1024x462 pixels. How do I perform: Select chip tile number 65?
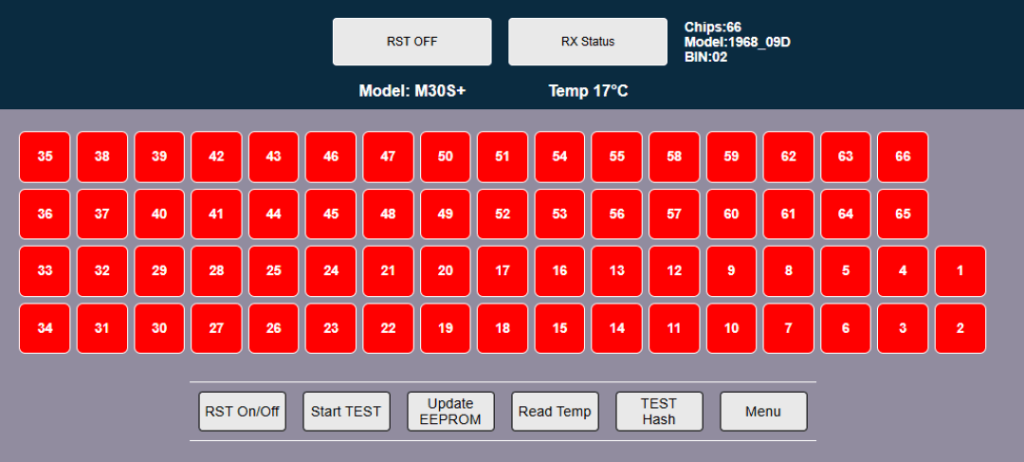tap(902, 214)
